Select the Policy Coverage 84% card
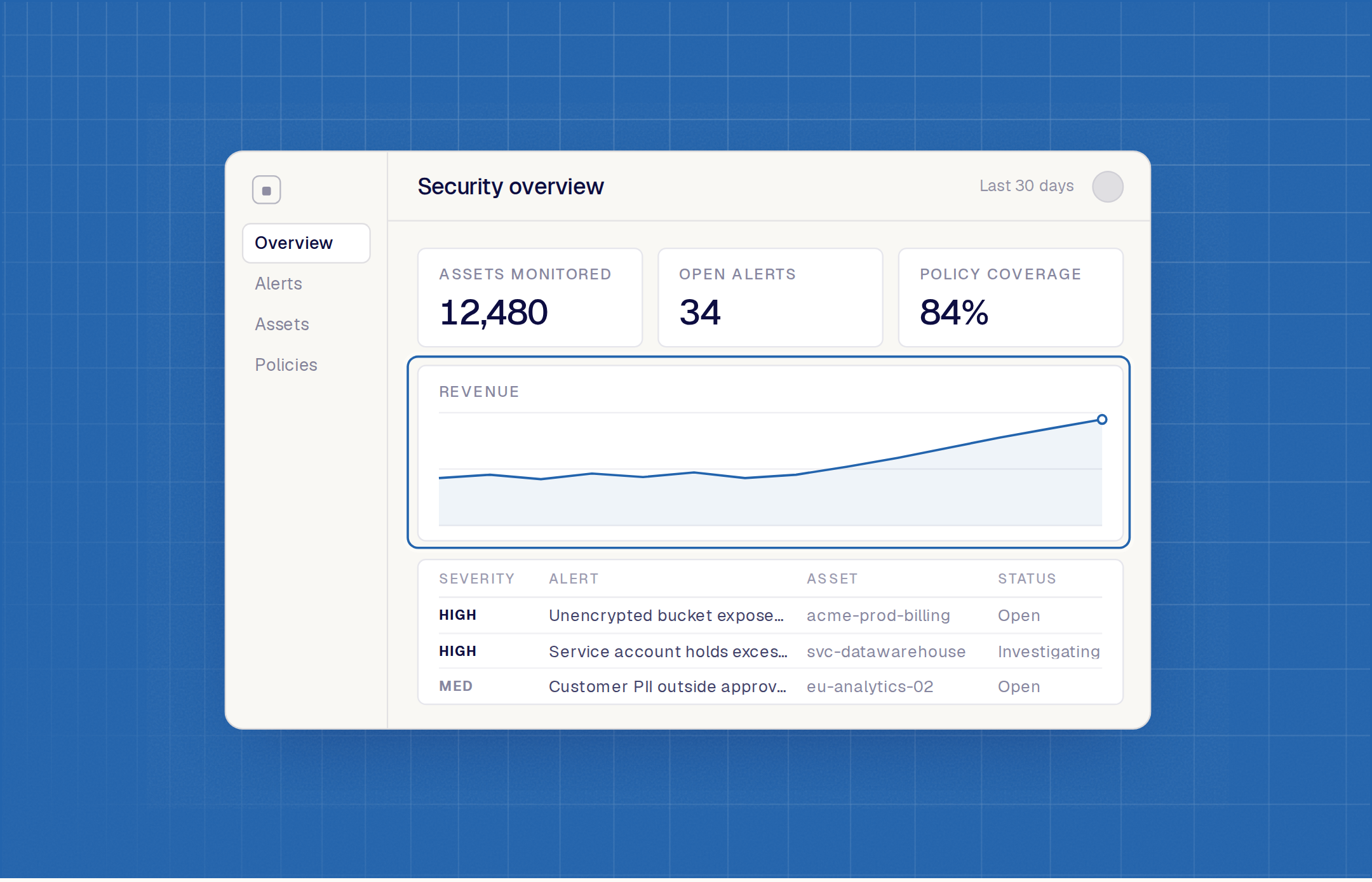The image size is (1372, 882). (1011, 298)
